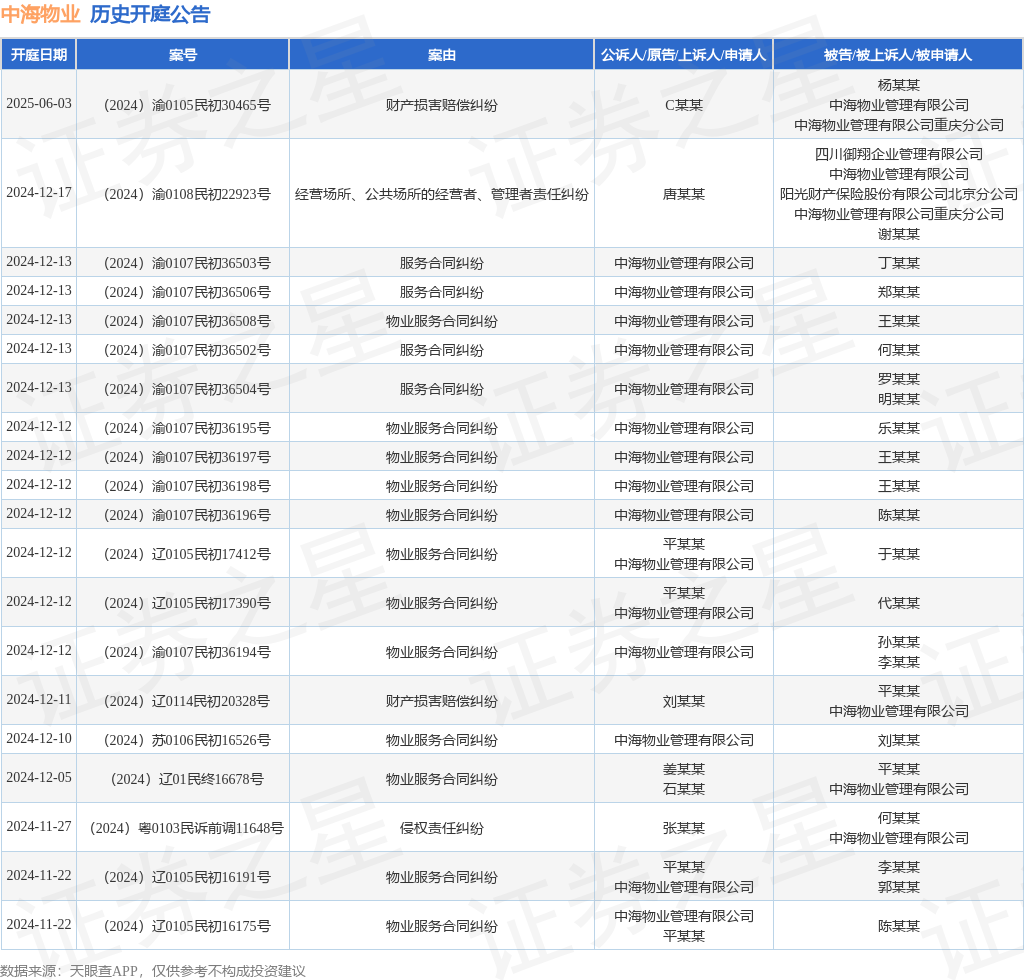This screenshot has height=980, width=1024.
Task: Click case number (2024)渝0108民初22923号
Action: point(187,194)
